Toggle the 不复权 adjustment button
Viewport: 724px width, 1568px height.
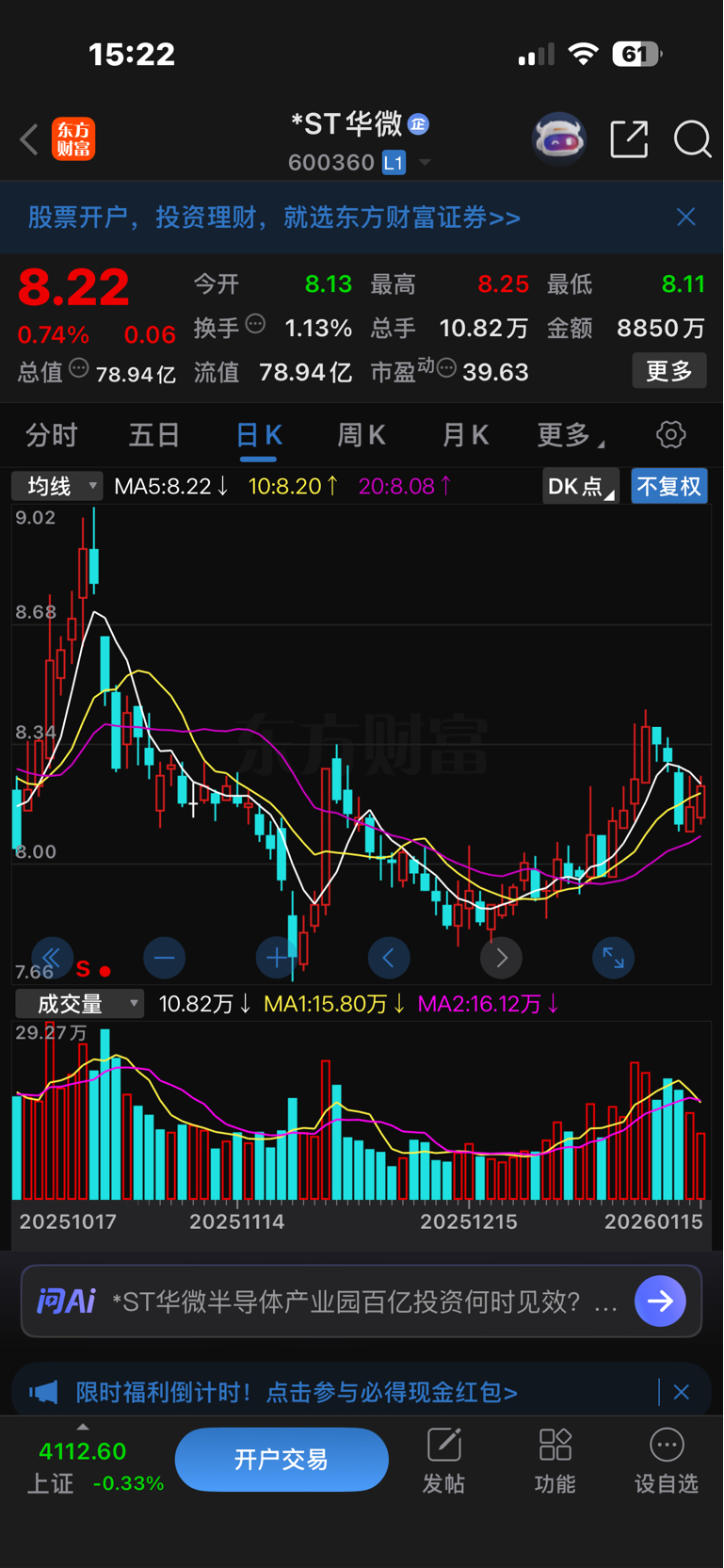coord(669,486)
